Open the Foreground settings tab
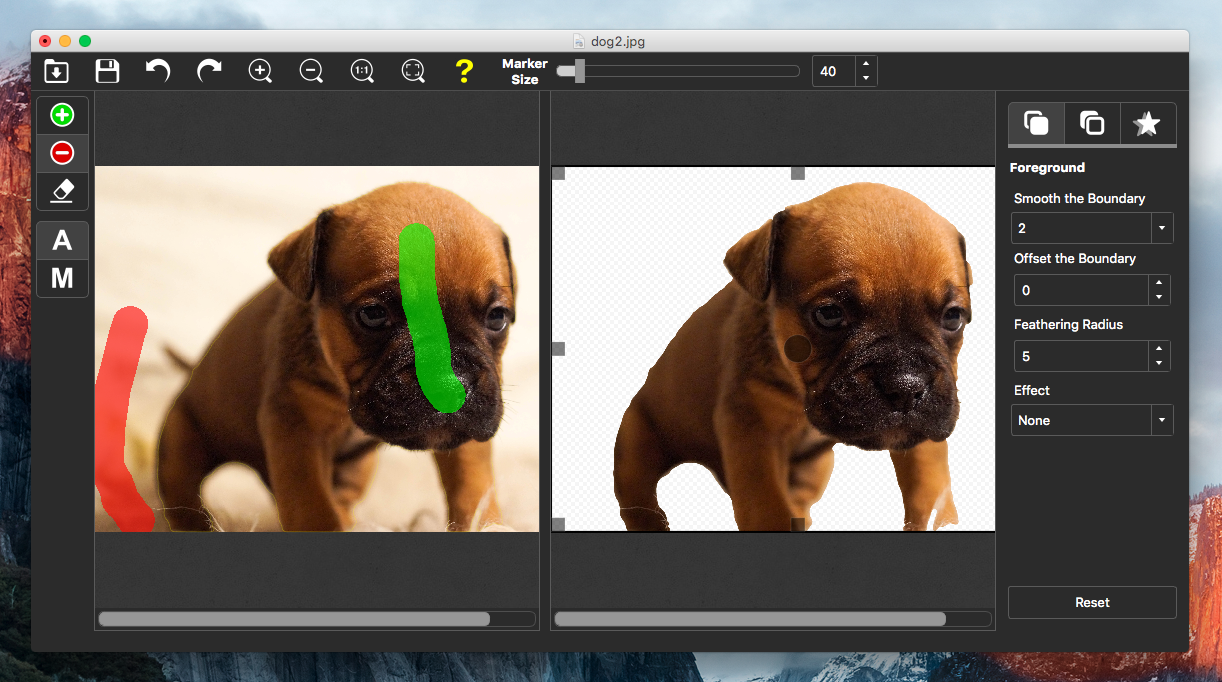1222x682 pixels. pyautogui.click(x=1036, y=124)
